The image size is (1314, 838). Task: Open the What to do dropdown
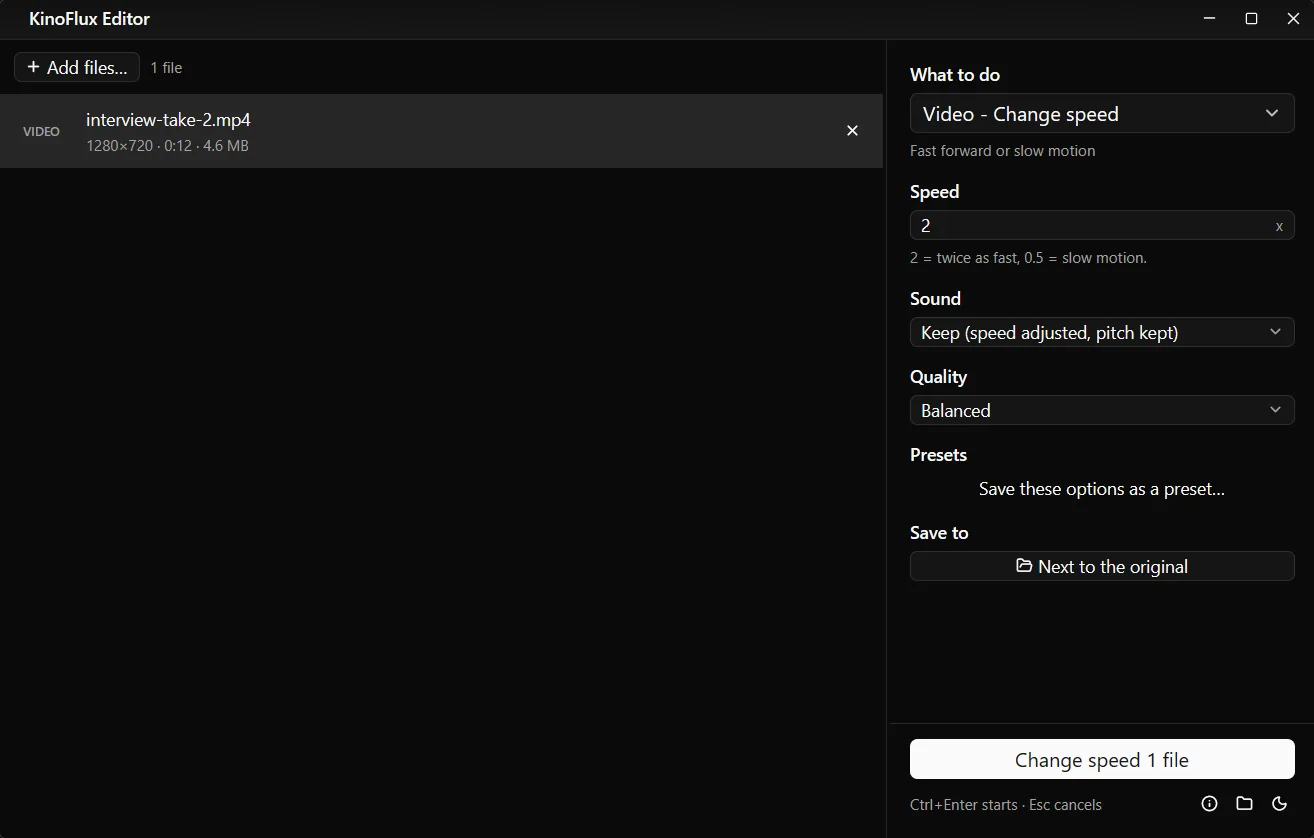pyautogui.click(x=1102, y=114)
